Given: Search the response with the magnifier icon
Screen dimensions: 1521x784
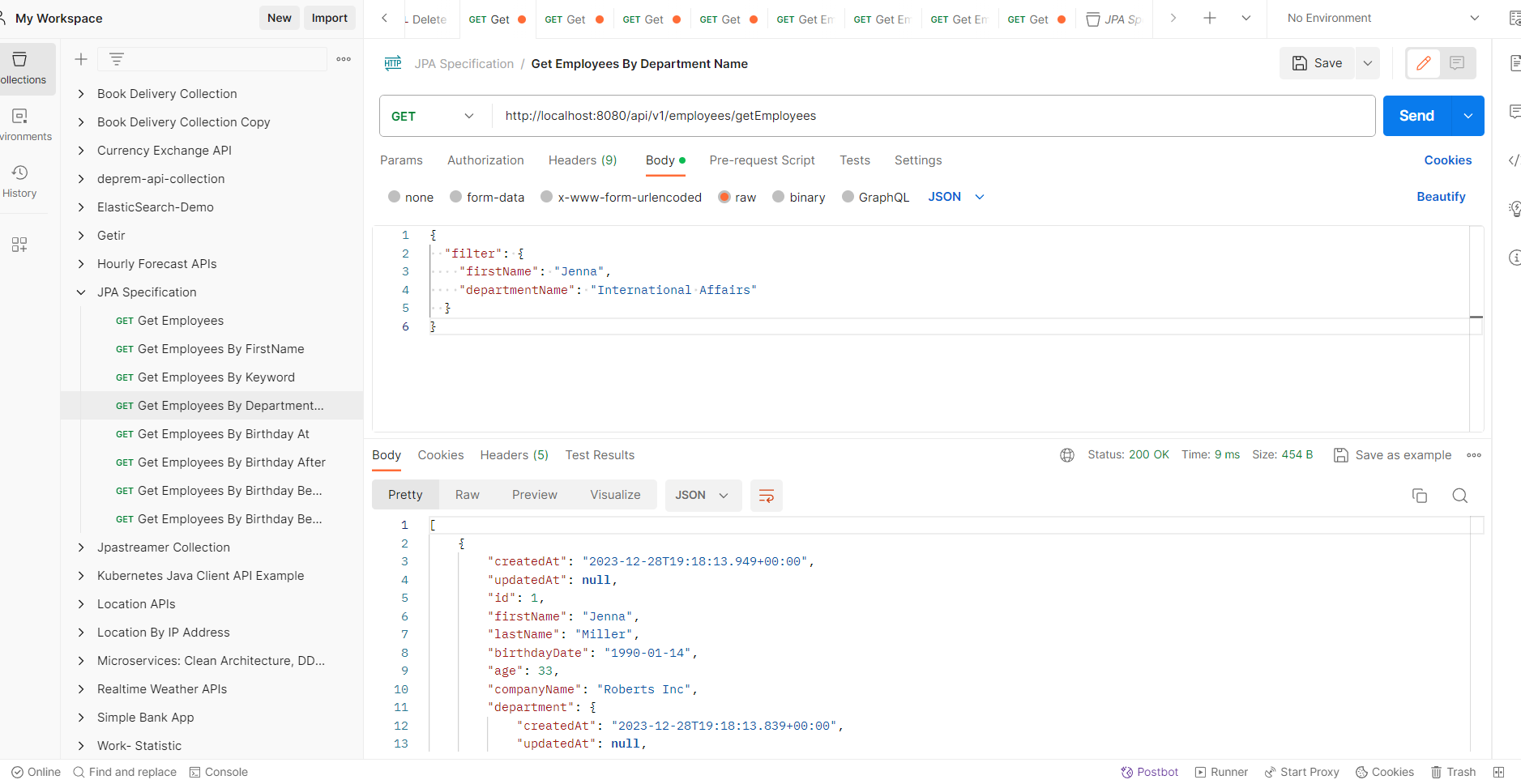Looking at the screenshot, I should pos(1460,496).
